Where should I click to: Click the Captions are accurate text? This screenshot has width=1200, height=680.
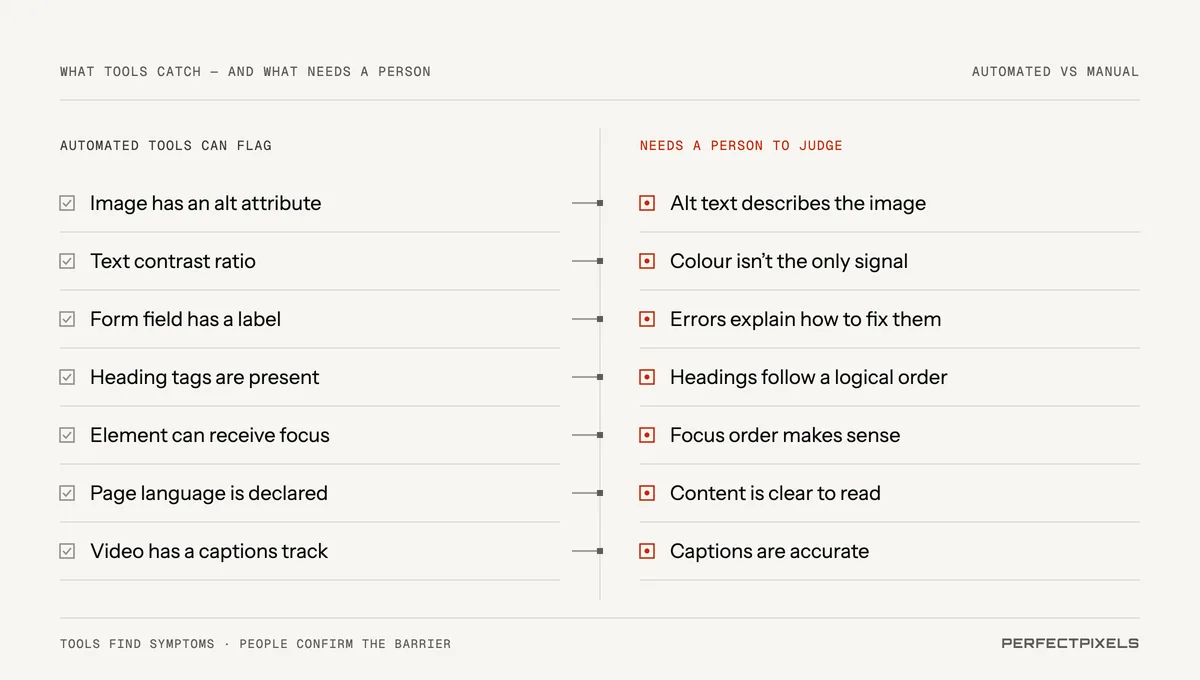770,551
